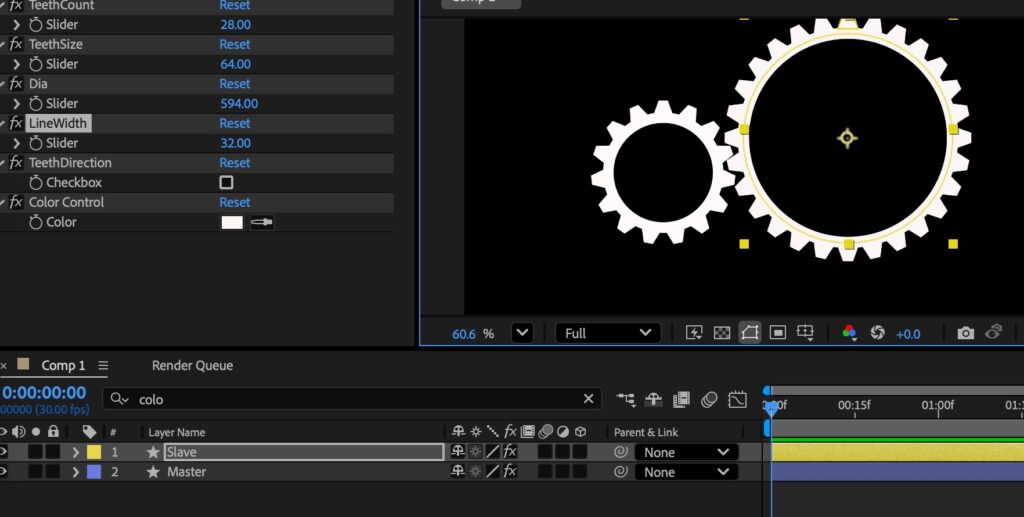Enable Motion Blur for the composition
Viewport: 1024px width, 517px height.
709,399
